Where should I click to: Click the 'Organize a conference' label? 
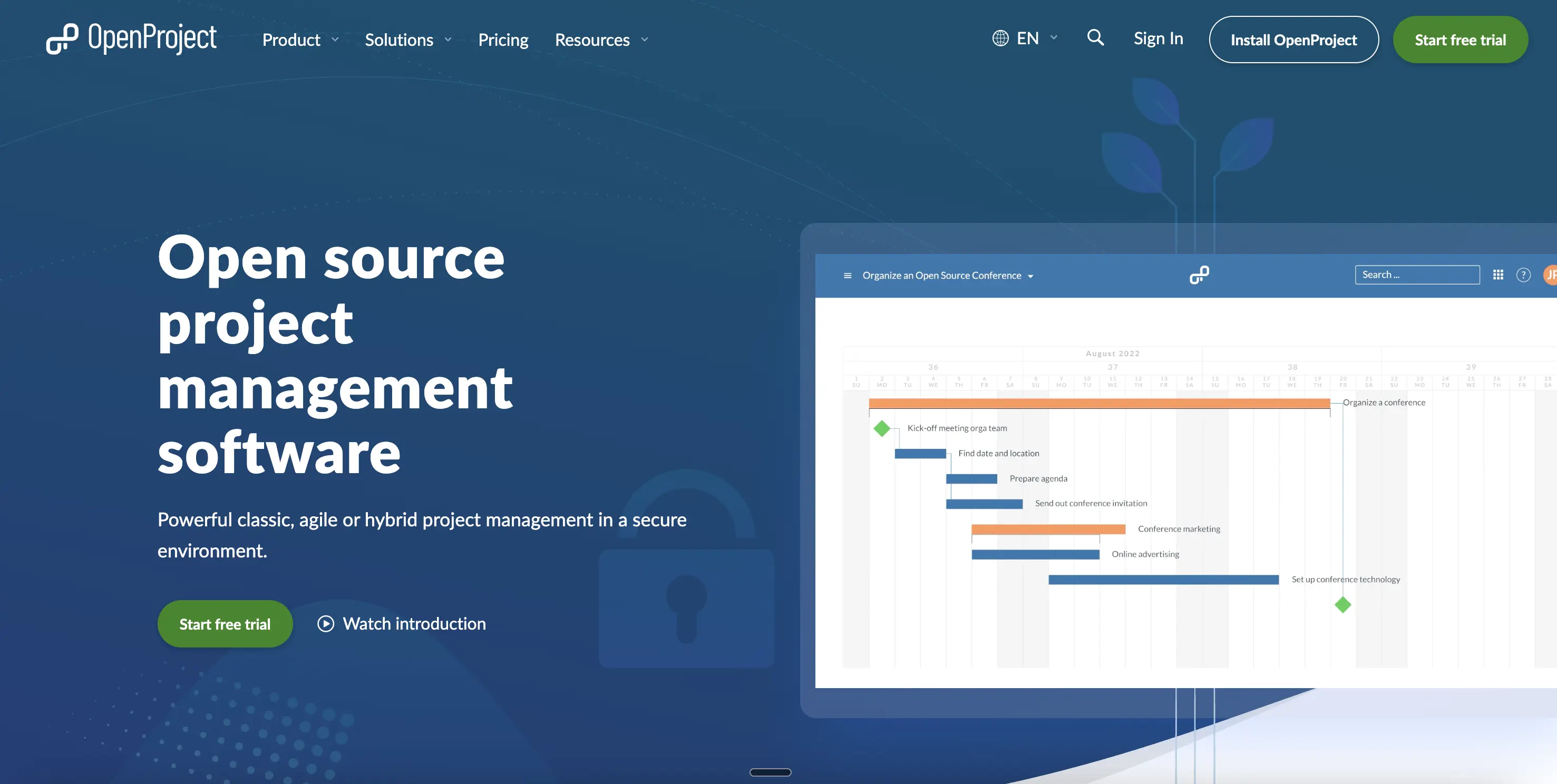[1384, 403]
